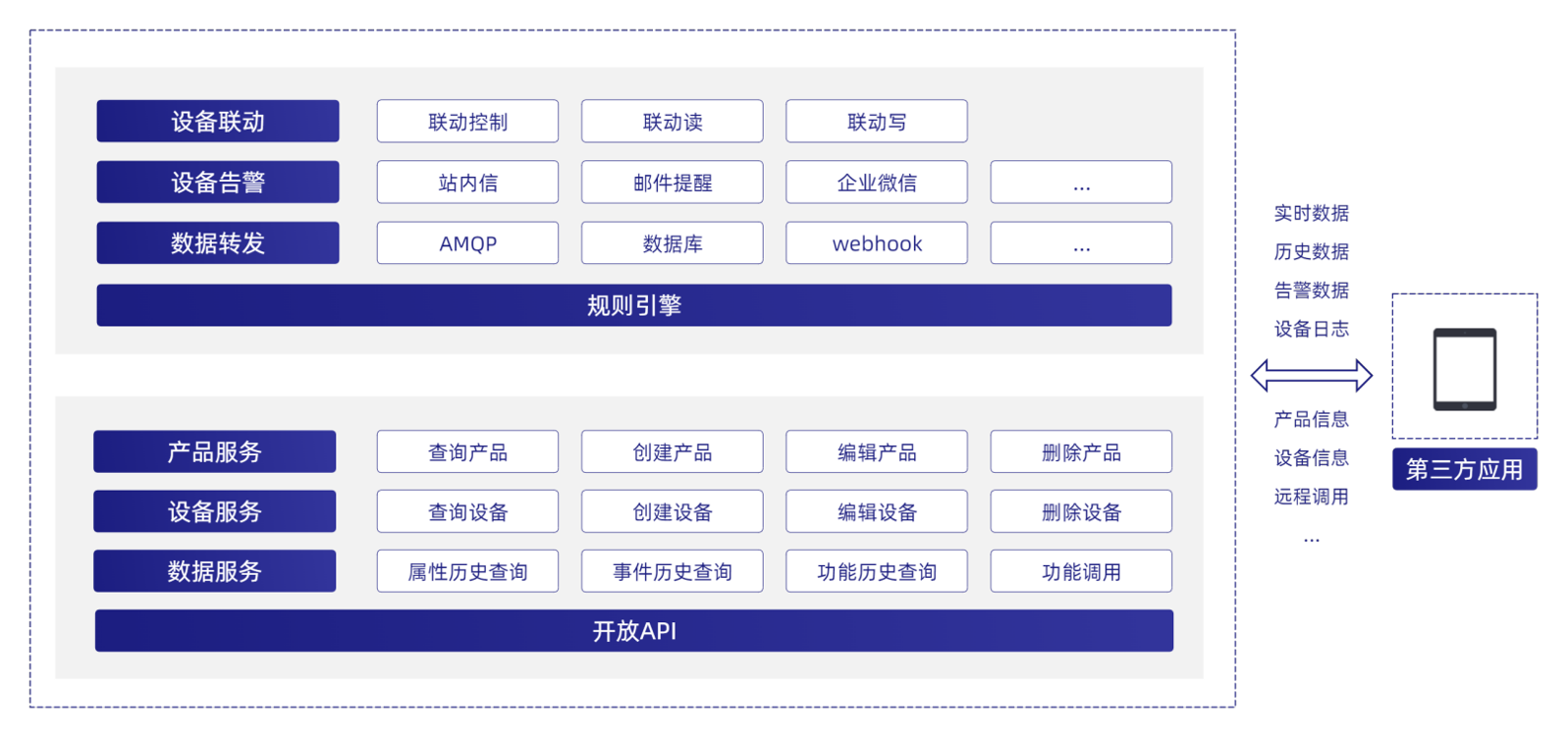The width and height of the screenshot is (1568, 738).
Task: Click the 规则引擎 bar
Action: pyautogui.click(x=633, y=305)
